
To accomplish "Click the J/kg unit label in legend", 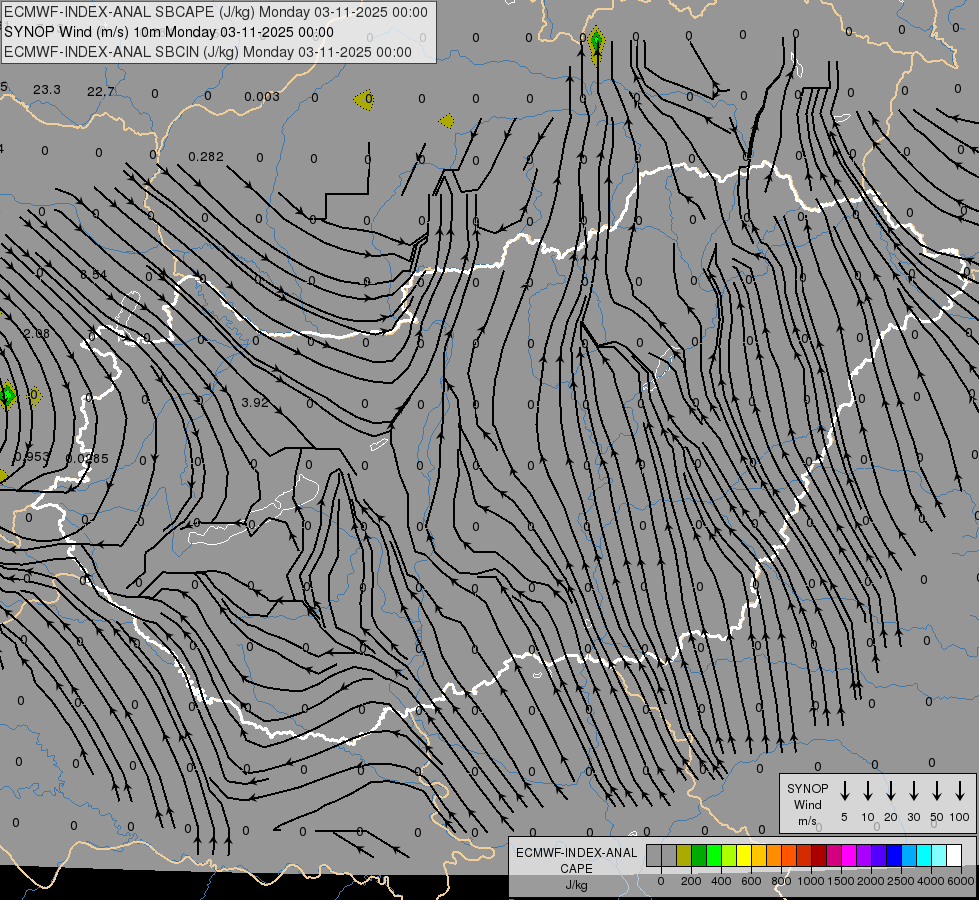I will (x=576, y=885).
